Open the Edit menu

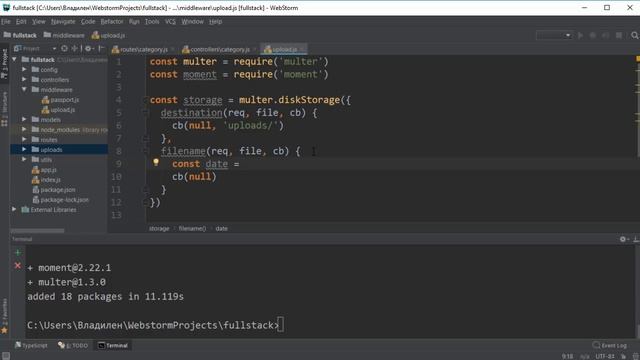[x=21, y=22]
